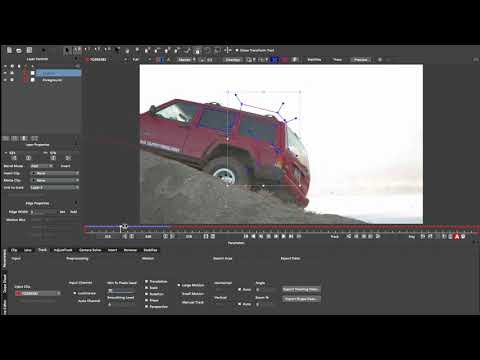Open the Insert Clip dropdown
The image size is (480, 360).
pyautogui.click(x=55, y=173)
